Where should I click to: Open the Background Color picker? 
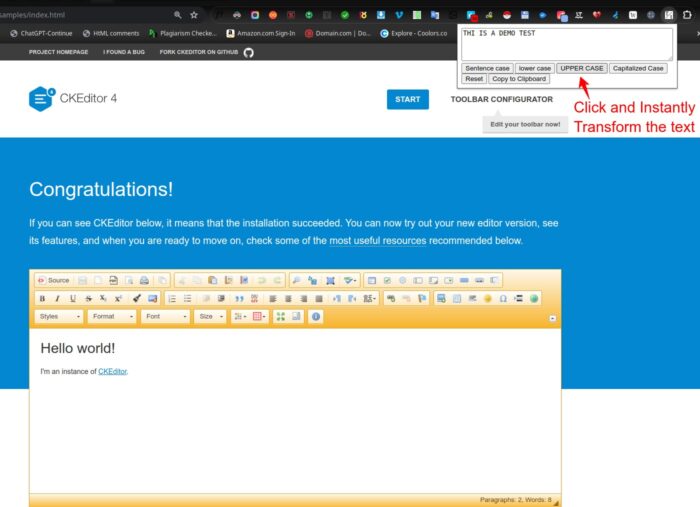[259, 316]
